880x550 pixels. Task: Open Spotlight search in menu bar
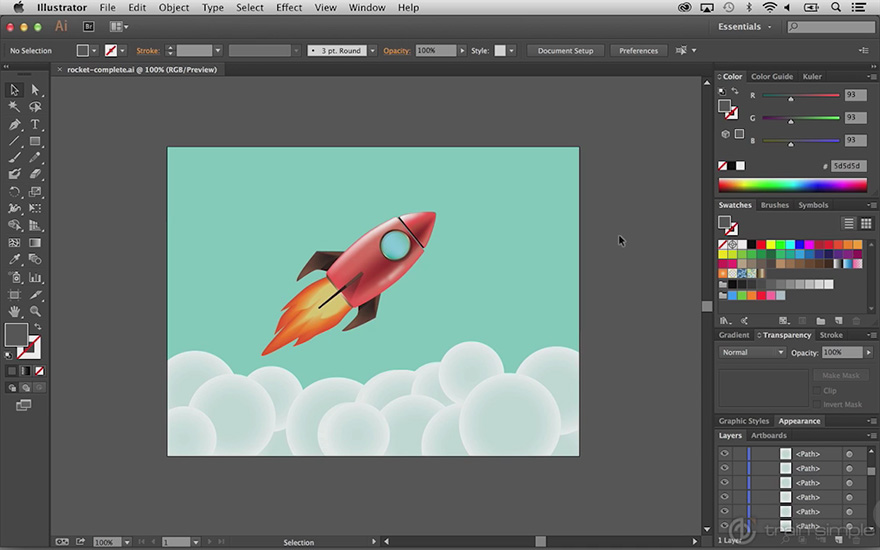[x=836, y=7]
